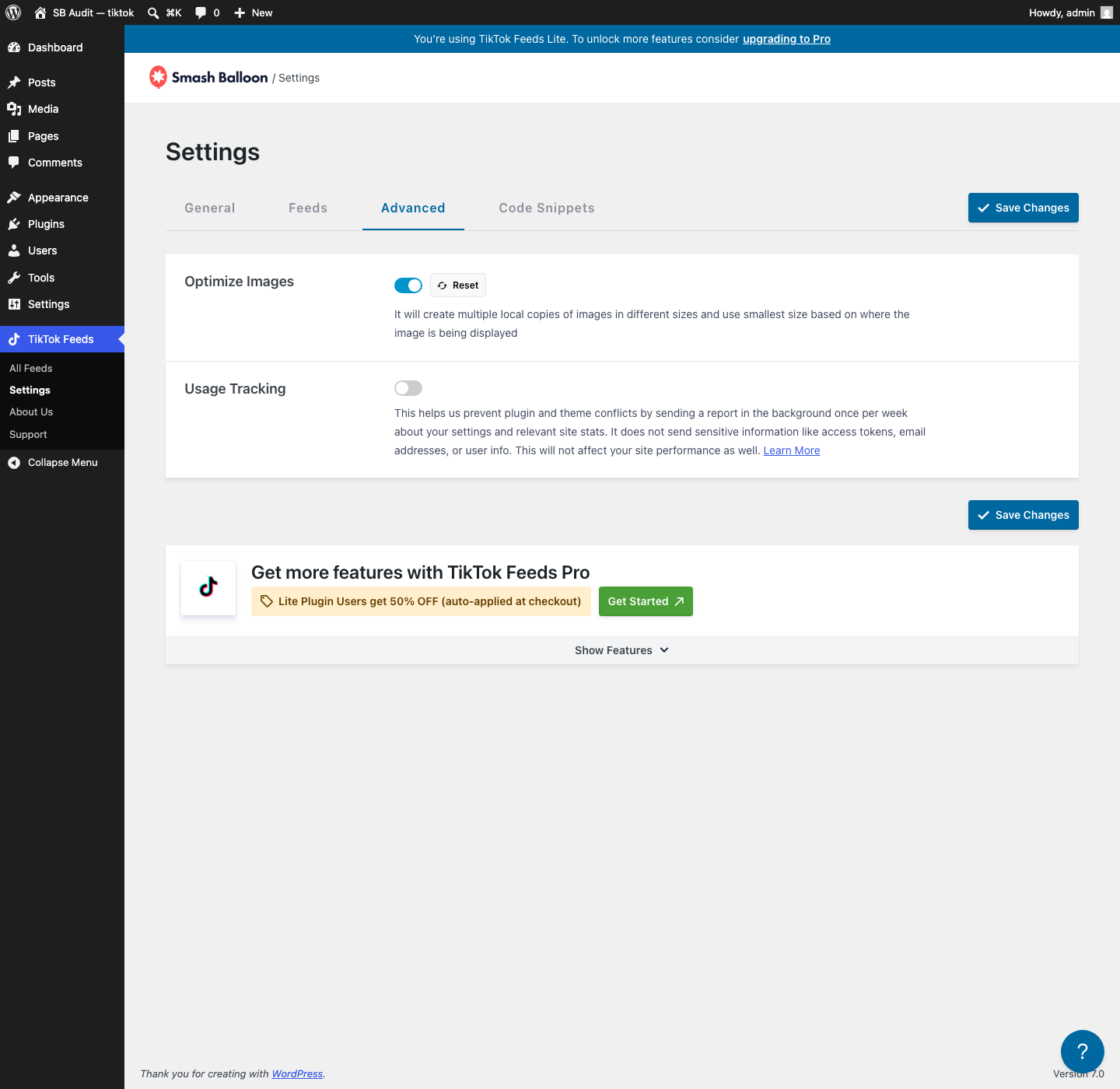Click the Usage Tracking setting label

(235, 389)
